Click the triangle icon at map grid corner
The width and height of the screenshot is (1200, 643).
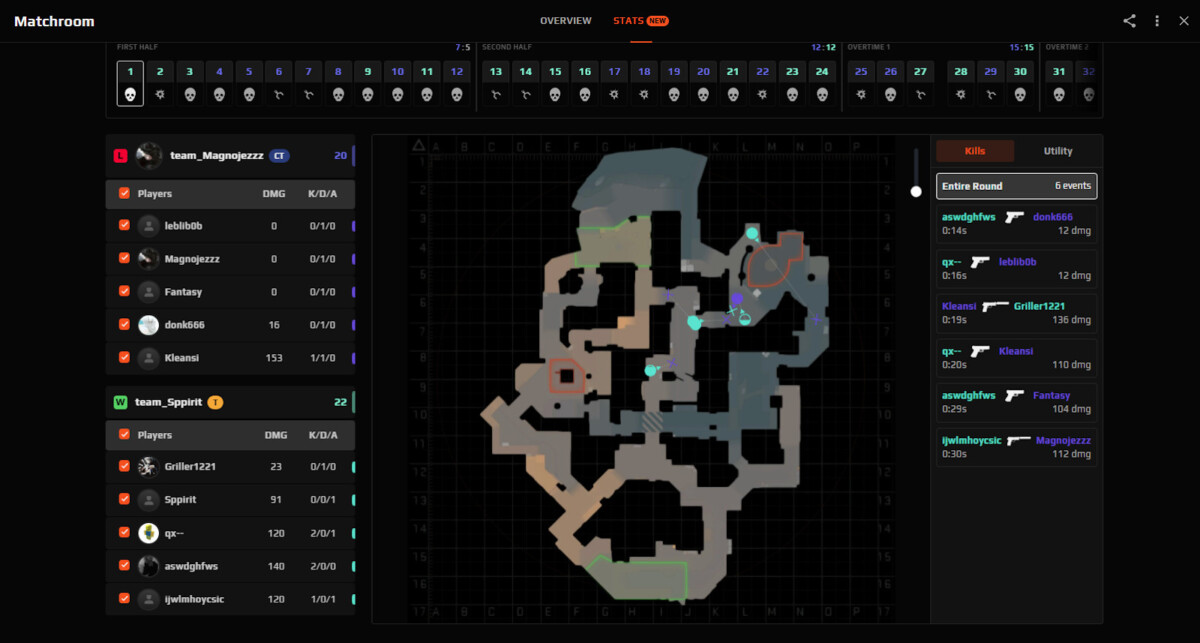click(x=419, y=146)
